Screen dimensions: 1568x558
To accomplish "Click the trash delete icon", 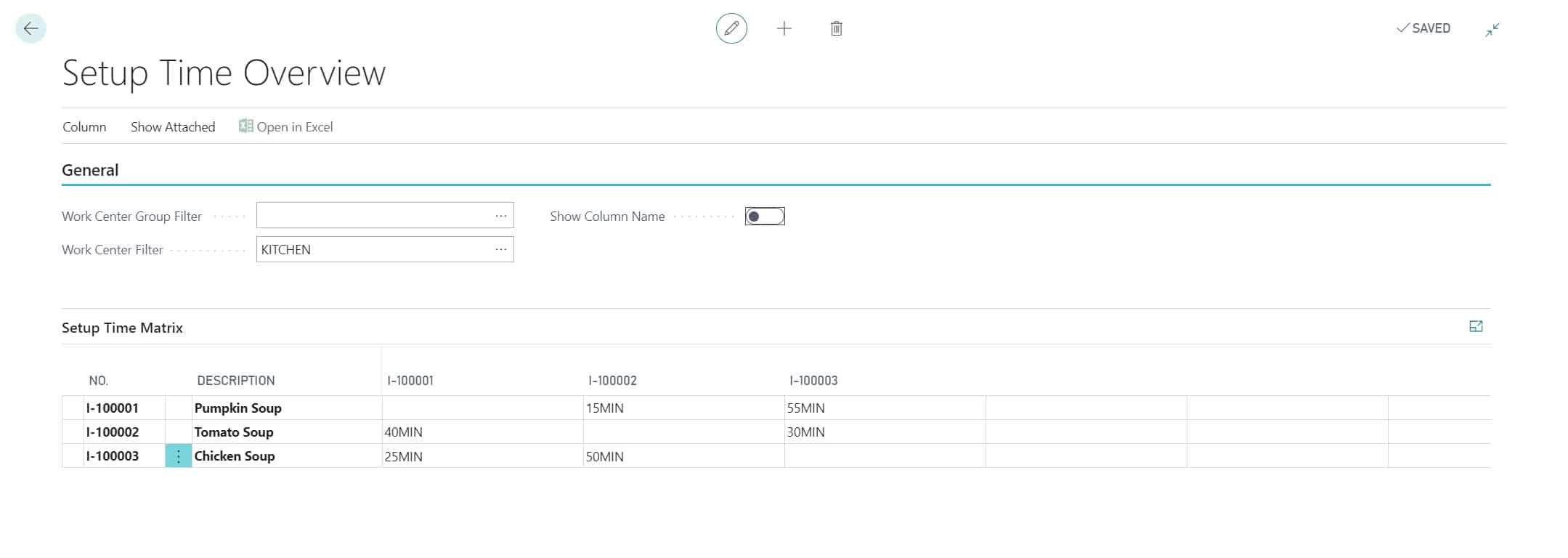I will pos(836,29).
